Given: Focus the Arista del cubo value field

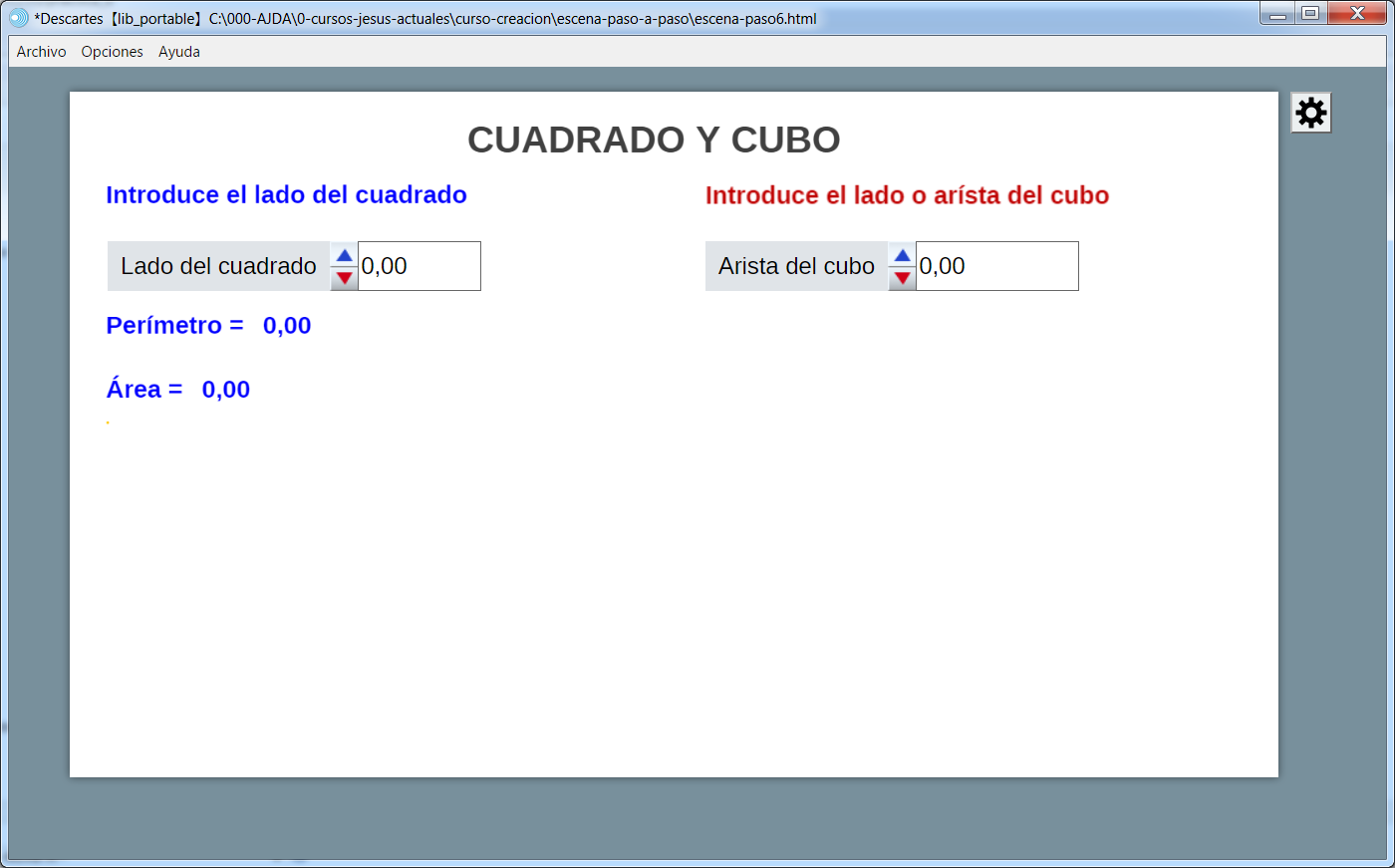Looking at the screenshot, I should coord(996,266).
